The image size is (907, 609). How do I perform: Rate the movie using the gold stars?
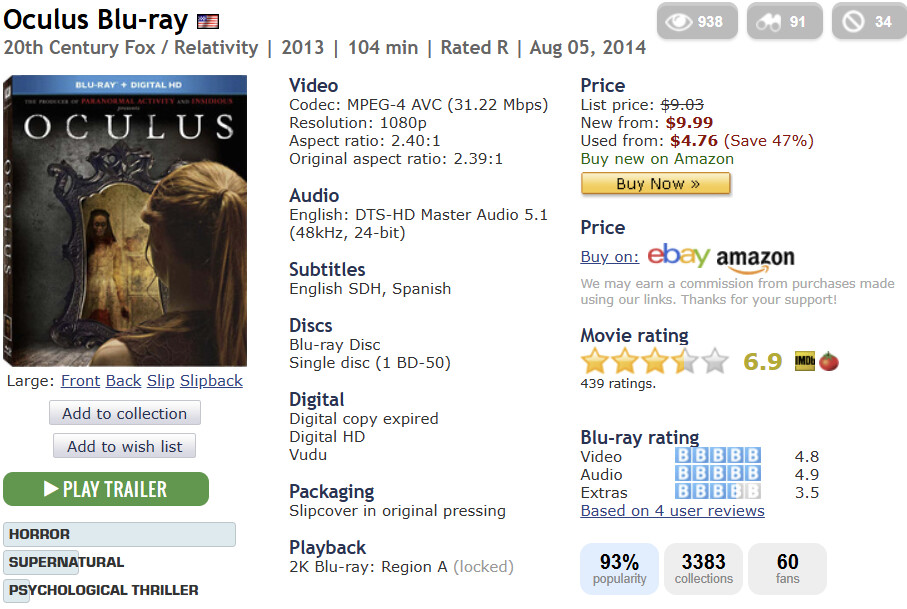[x=654, y=361]
